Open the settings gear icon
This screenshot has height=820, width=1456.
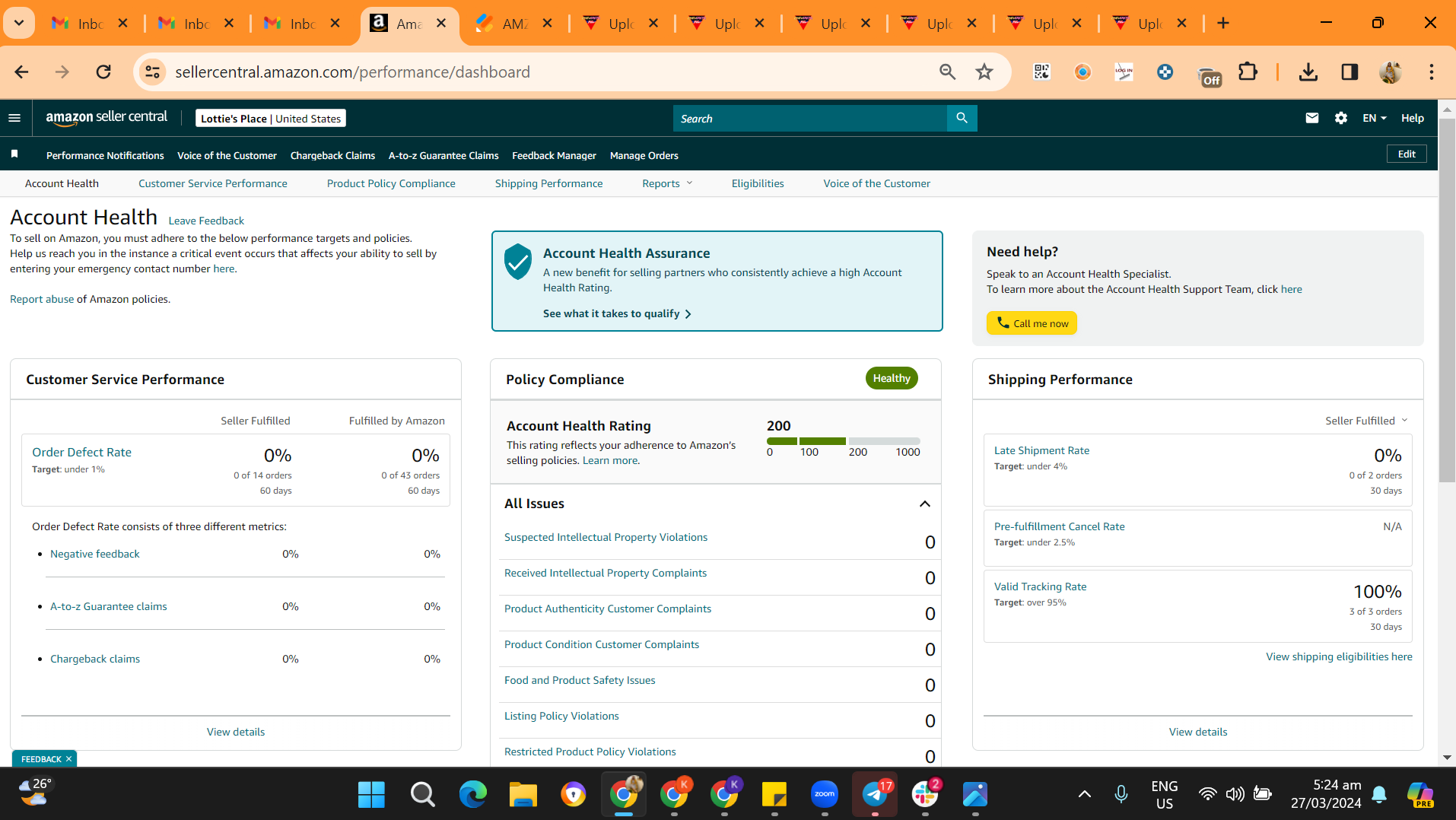pyautogui.click(x=1340, y=118)
